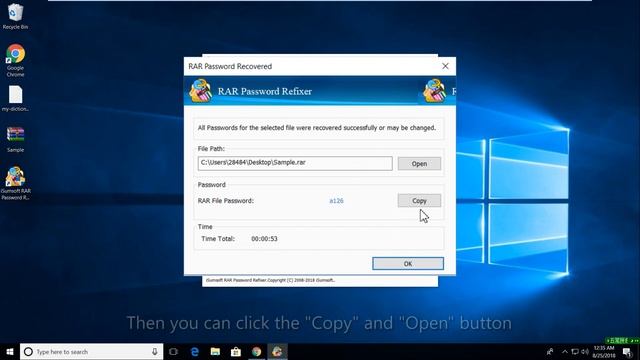Open File Explorer from taskbar
The image size is (640, 360).
point(215,351)
